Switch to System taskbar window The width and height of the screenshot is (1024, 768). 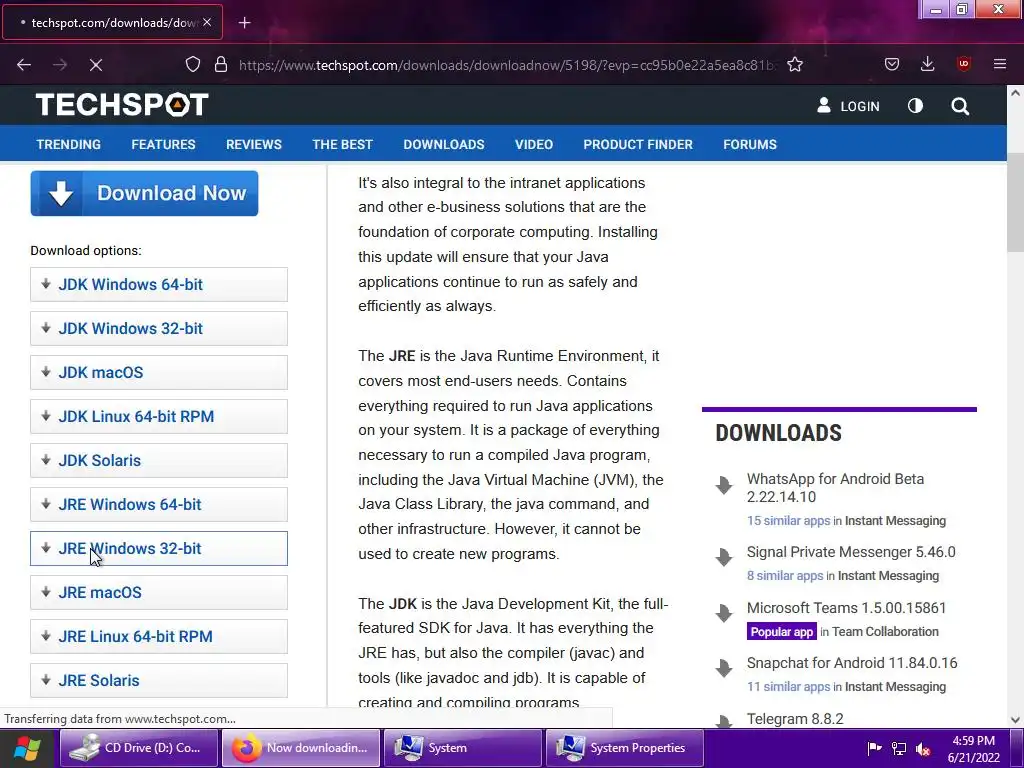463,748
